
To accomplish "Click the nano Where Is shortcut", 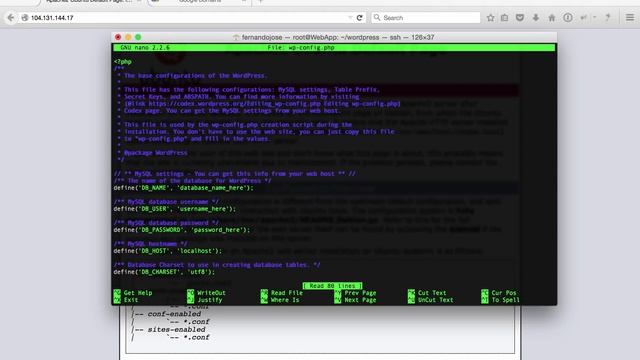I will (280, 300).
